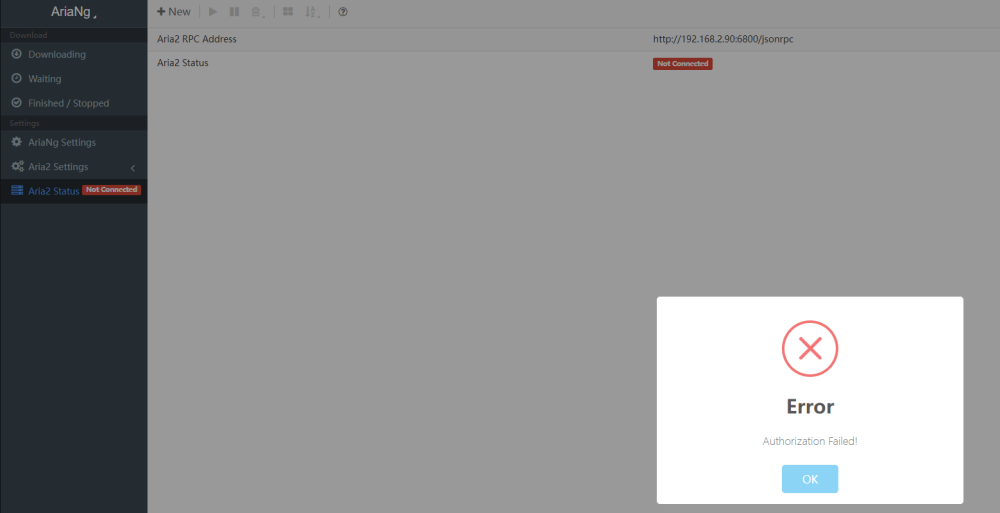This screenshot has height=513, width=1000.
Task: Click the Finished check circle icon
Action: pyautogui.click(x=17, y=103)
